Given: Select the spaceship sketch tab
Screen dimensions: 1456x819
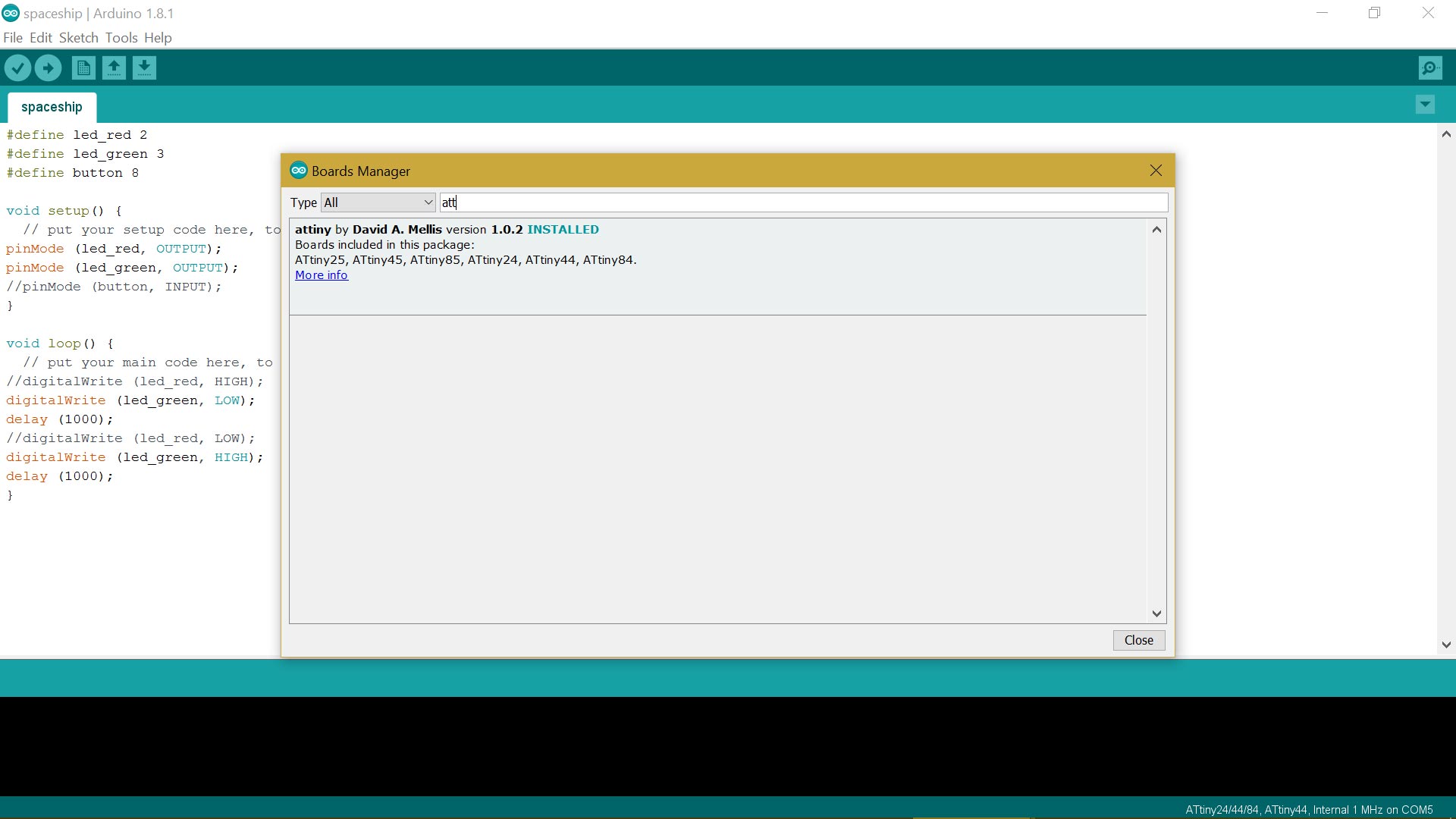Looking at the screenshot, I should (x=52, y=107).
